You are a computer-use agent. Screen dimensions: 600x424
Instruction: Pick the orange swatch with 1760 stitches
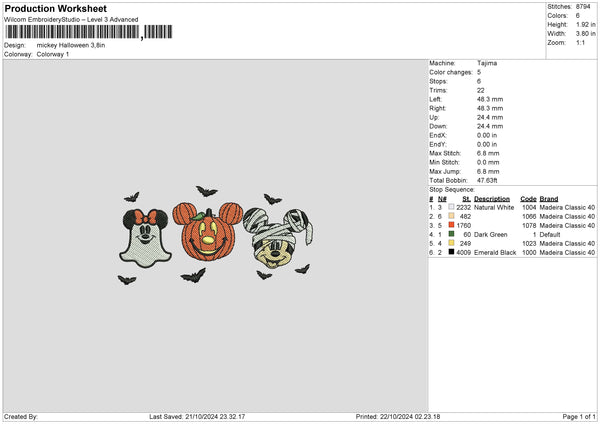click(452, 225)
